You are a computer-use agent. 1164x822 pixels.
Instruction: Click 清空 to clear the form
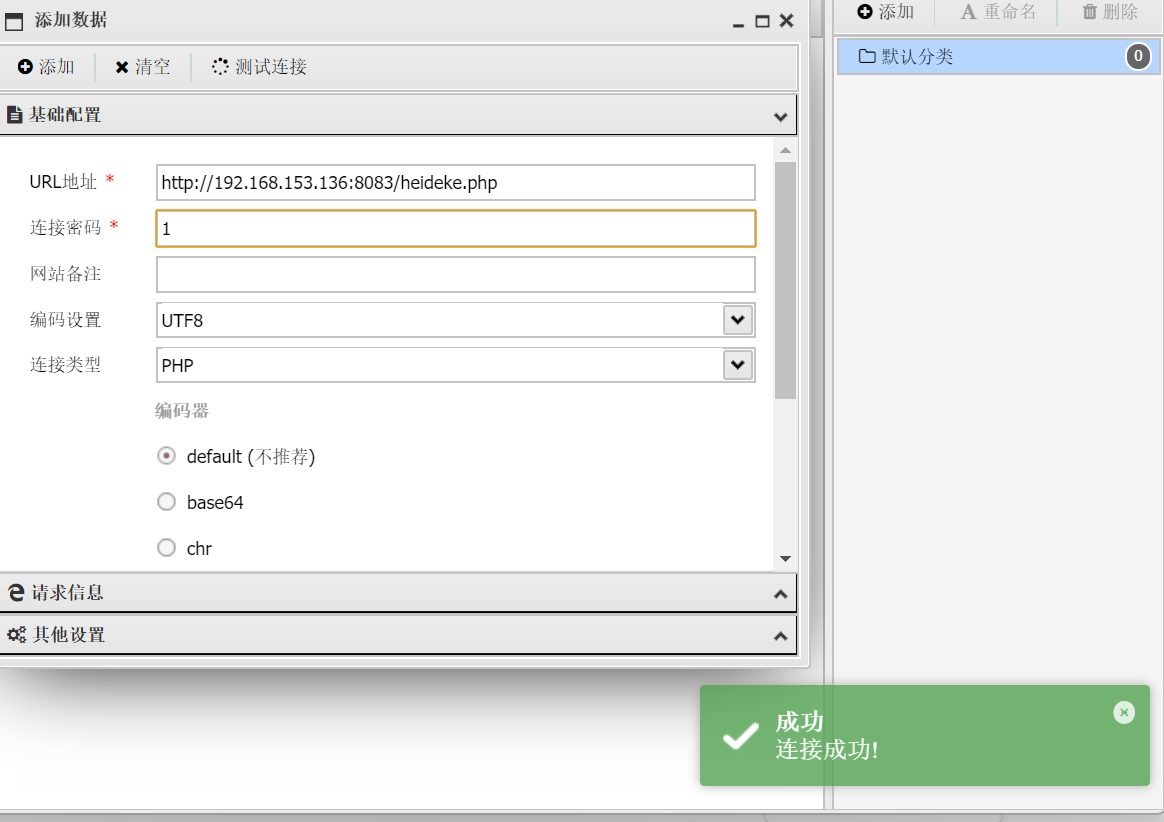pyautogui.click(x=143, y=67)
